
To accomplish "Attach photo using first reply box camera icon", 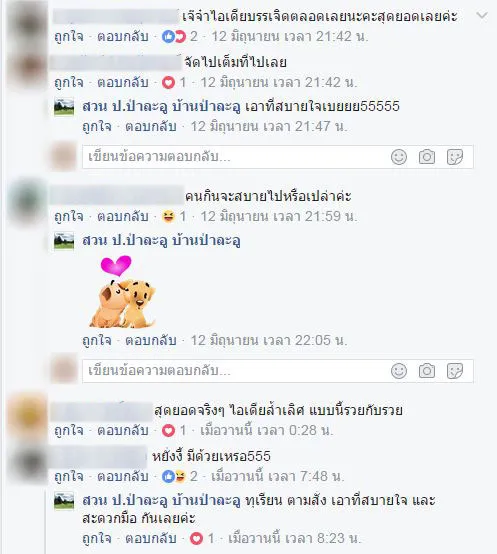I will tap(427, 157).
